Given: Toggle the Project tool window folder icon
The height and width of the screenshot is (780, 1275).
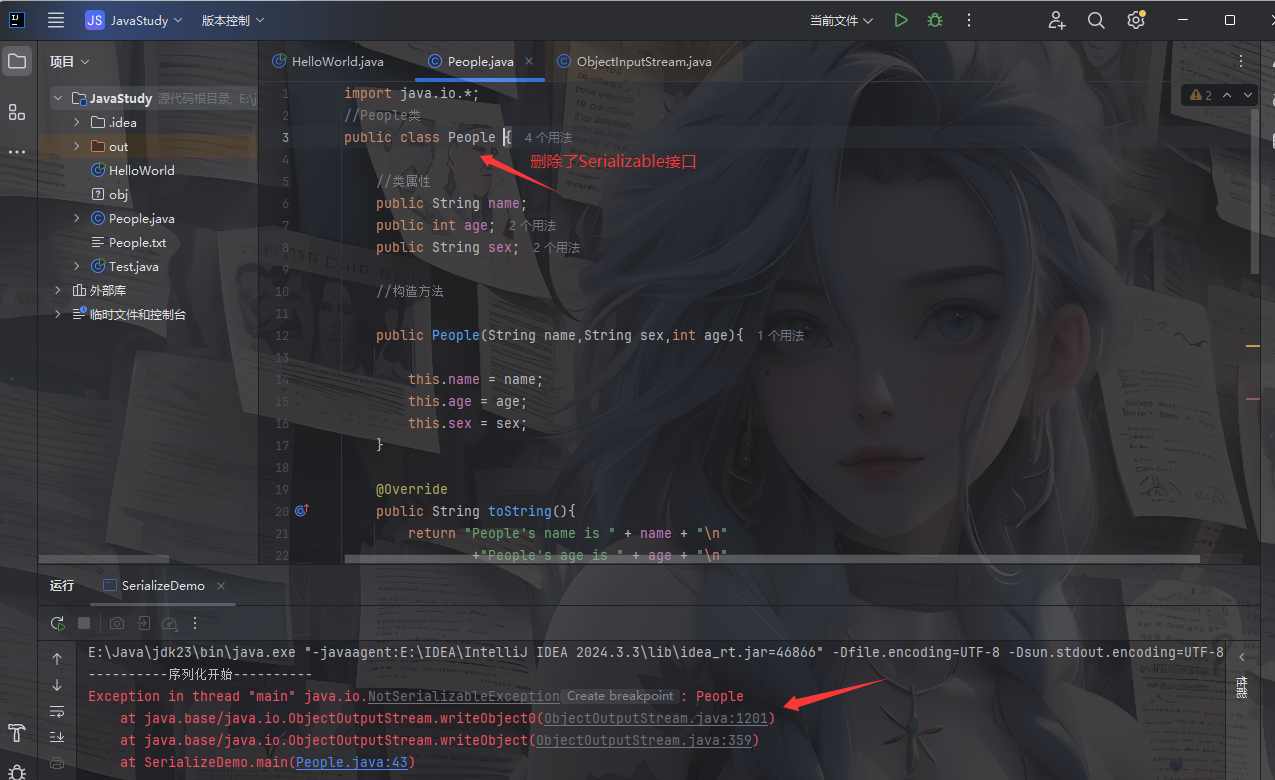Looking at the screenshot, I should (x=17, y=62).
